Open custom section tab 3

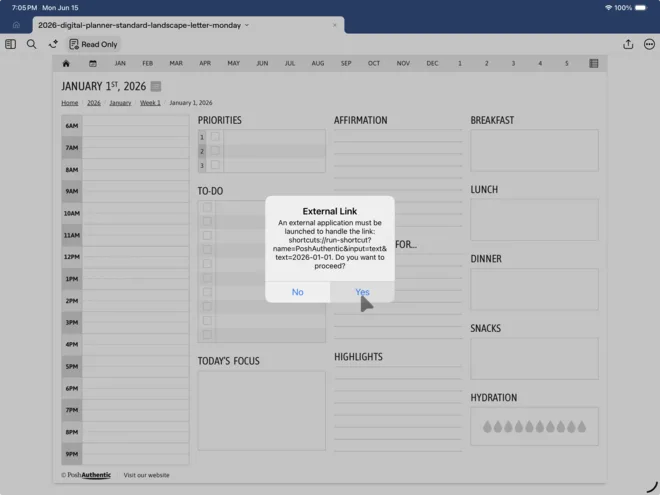point(513,64)
